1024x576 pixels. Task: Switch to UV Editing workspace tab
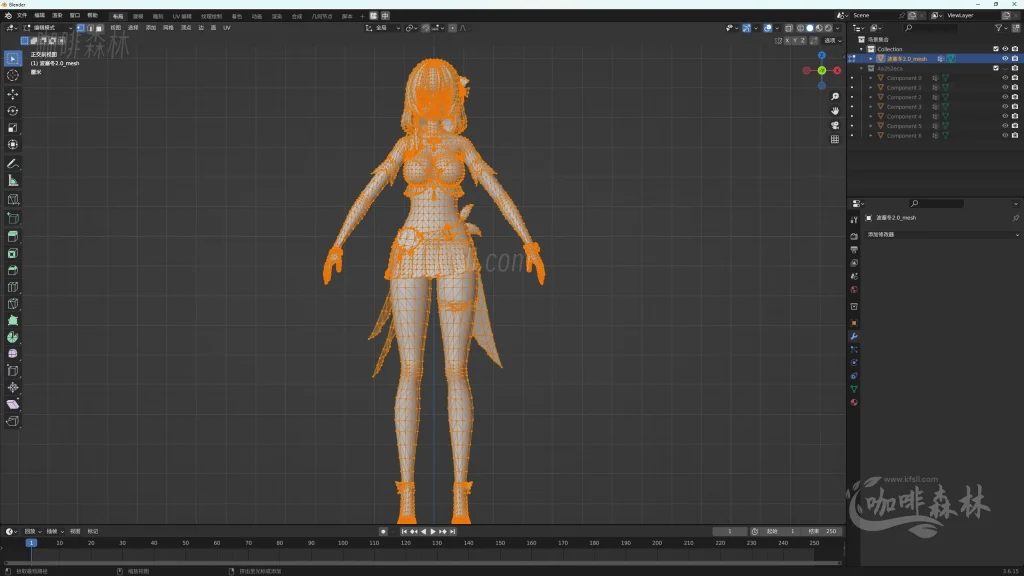pos(182,16)
